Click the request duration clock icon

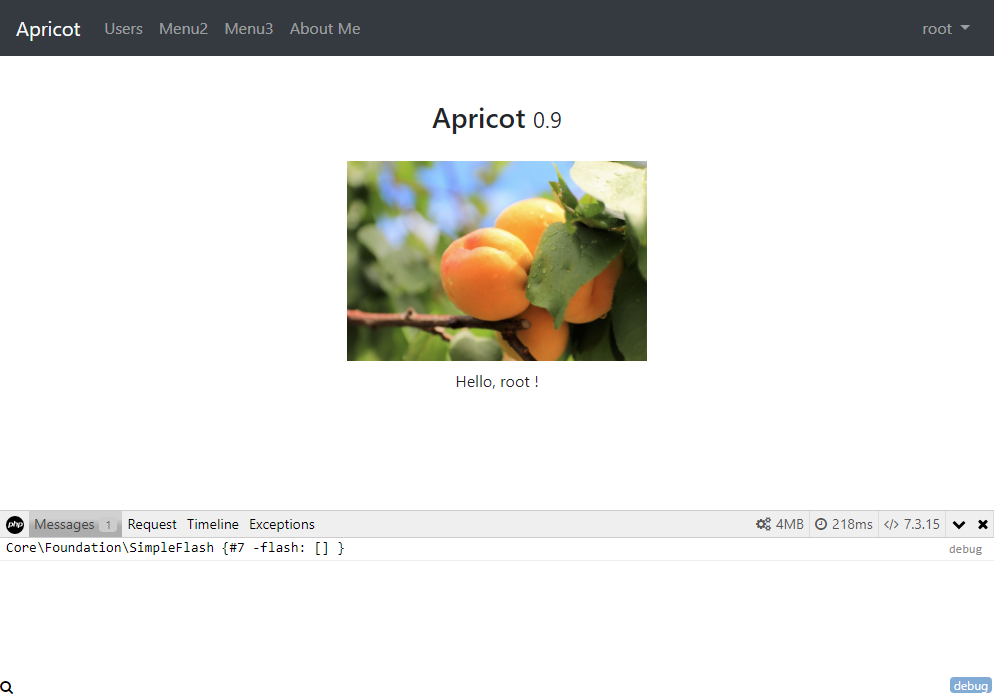coord(821,525)
